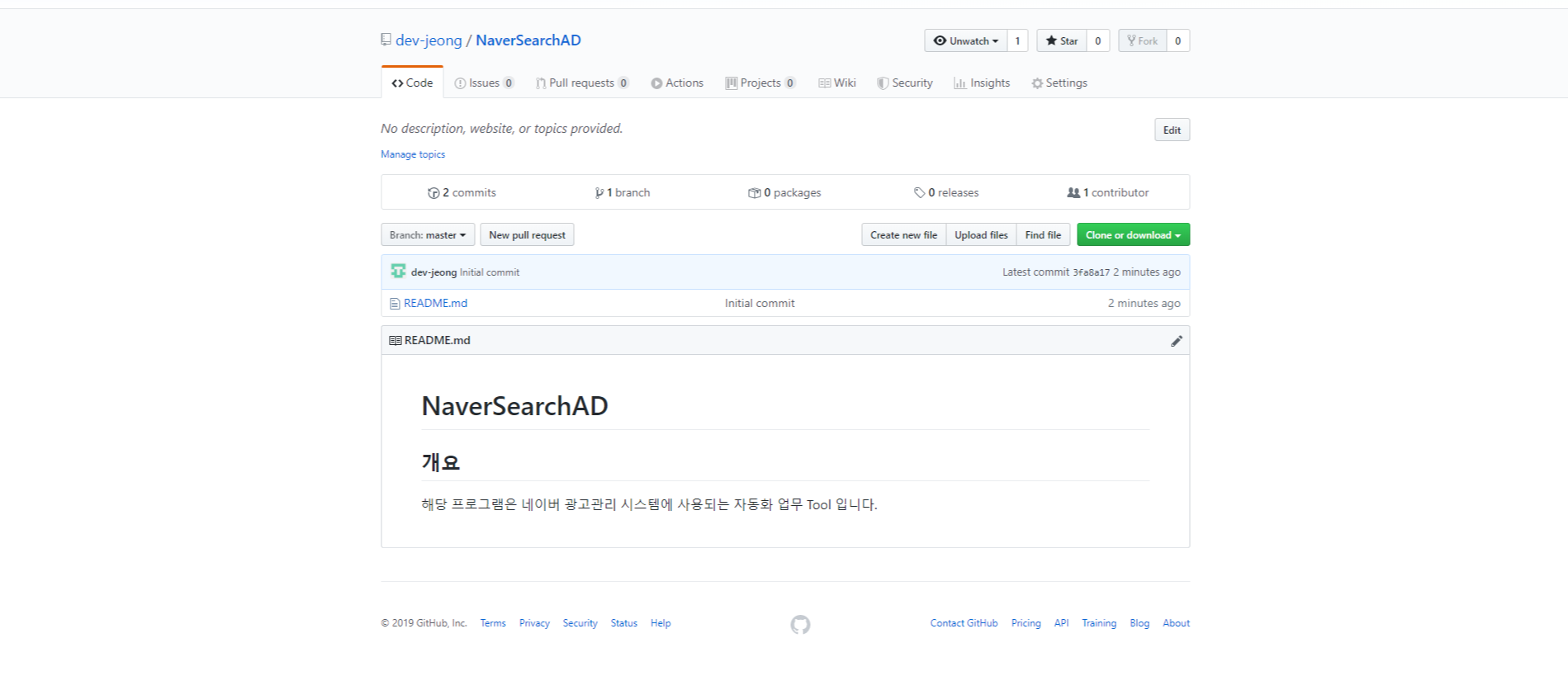This screenshot has width=1568, height=676.
Task: View the 2 commits history
Action: (x=462, y=192)
